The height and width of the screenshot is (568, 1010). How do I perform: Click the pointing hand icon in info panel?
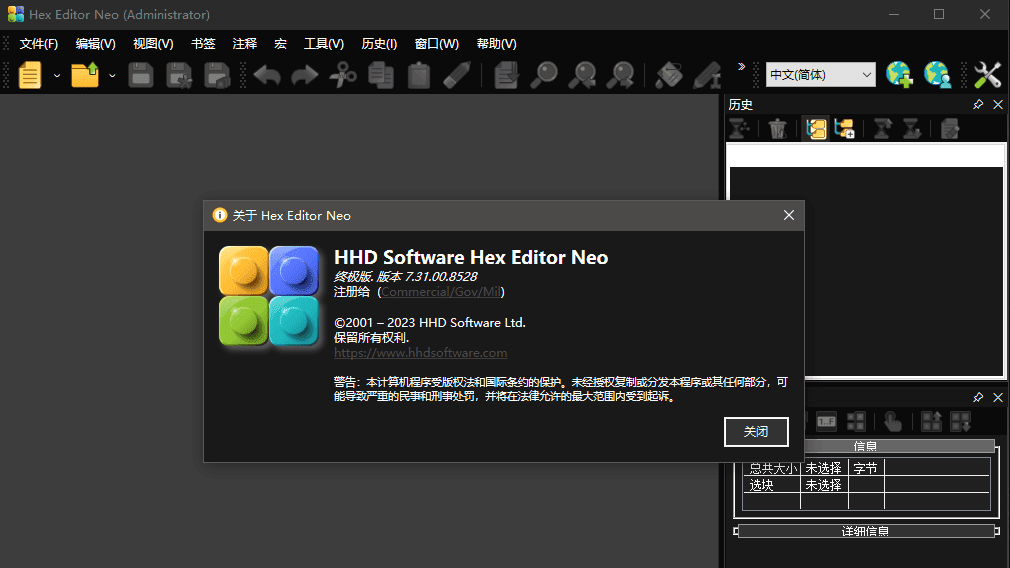[x=893, y=422]
